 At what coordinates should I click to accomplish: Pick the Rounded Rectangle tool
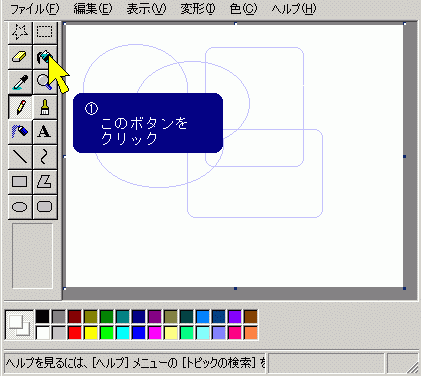point(45,207)
